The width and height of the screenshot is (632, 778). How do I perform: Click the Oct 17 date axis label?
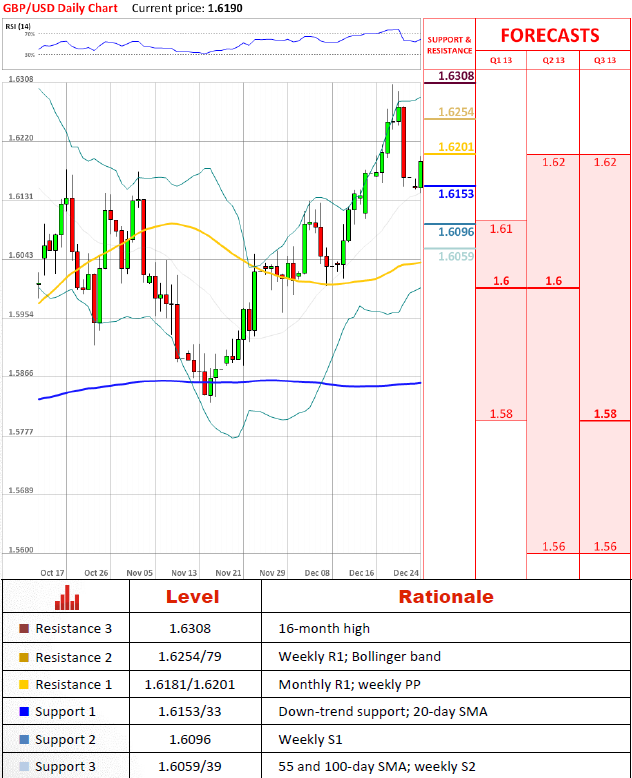pyautogui.click(x=52, y=573)
